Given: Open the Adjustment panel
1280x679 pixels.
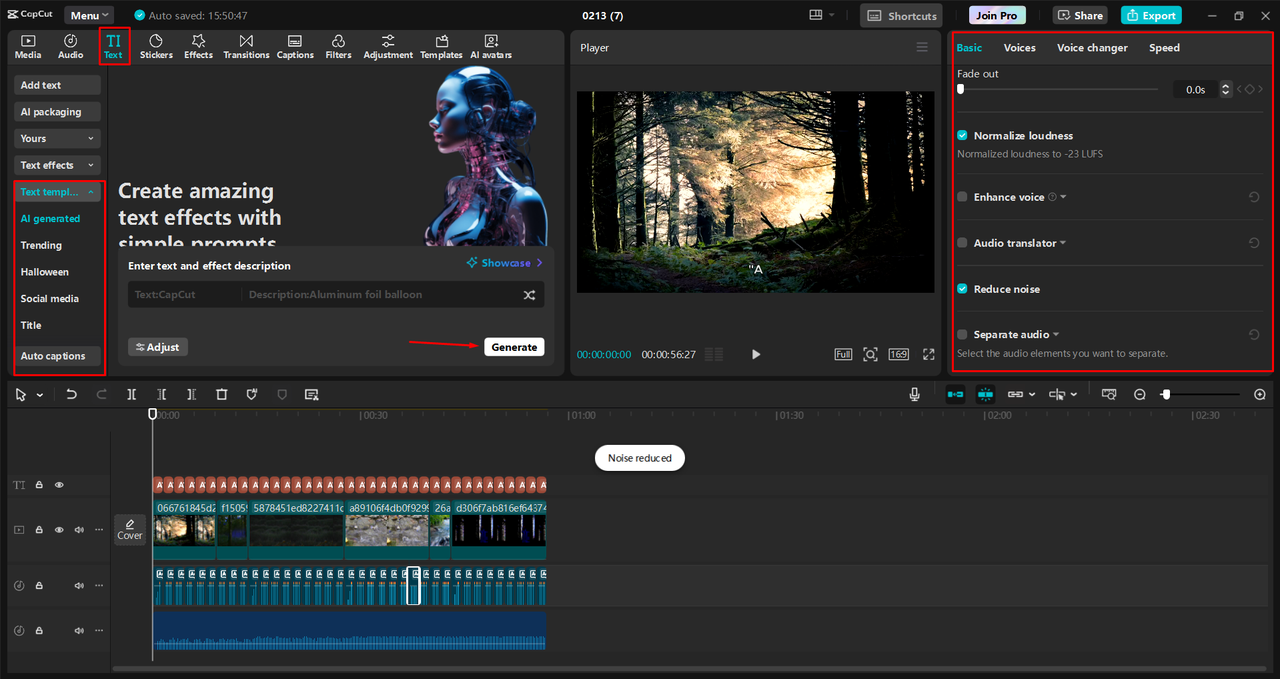Looking at the screenshot, I should [x=388, y=46].
